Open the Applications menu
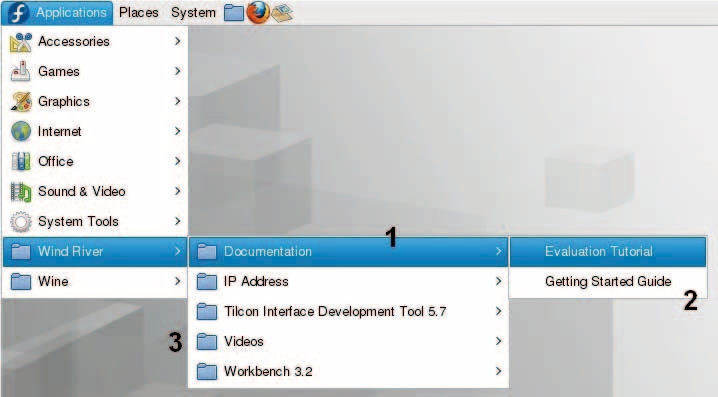The image size is (718, 397). tap(57, 12)
